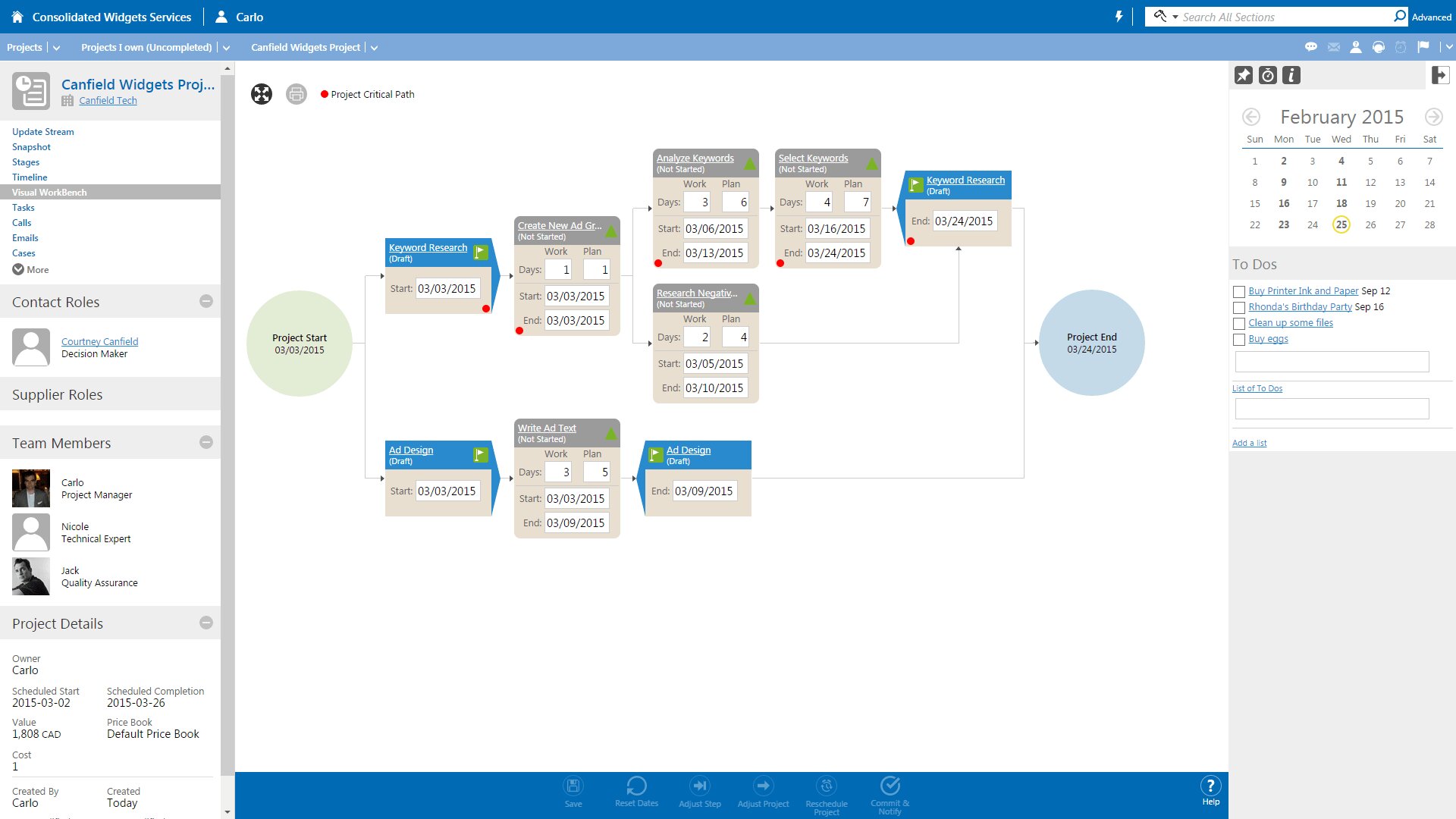The width and height of the screenshot is (1456, 819).
Task: Click Reschedule Project icon
Action: coord(827,786)
